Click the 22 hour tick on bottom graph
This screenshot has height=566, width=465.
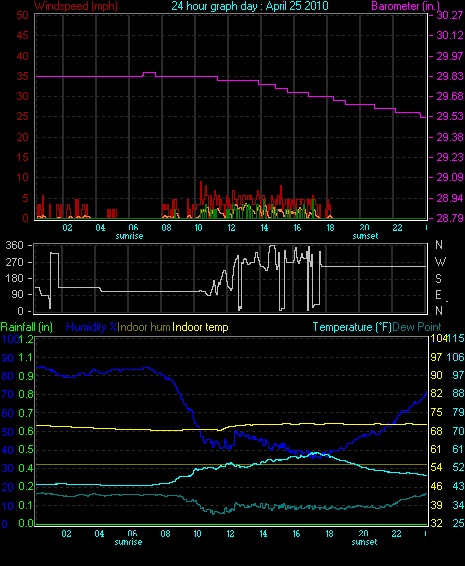point(396,534)
